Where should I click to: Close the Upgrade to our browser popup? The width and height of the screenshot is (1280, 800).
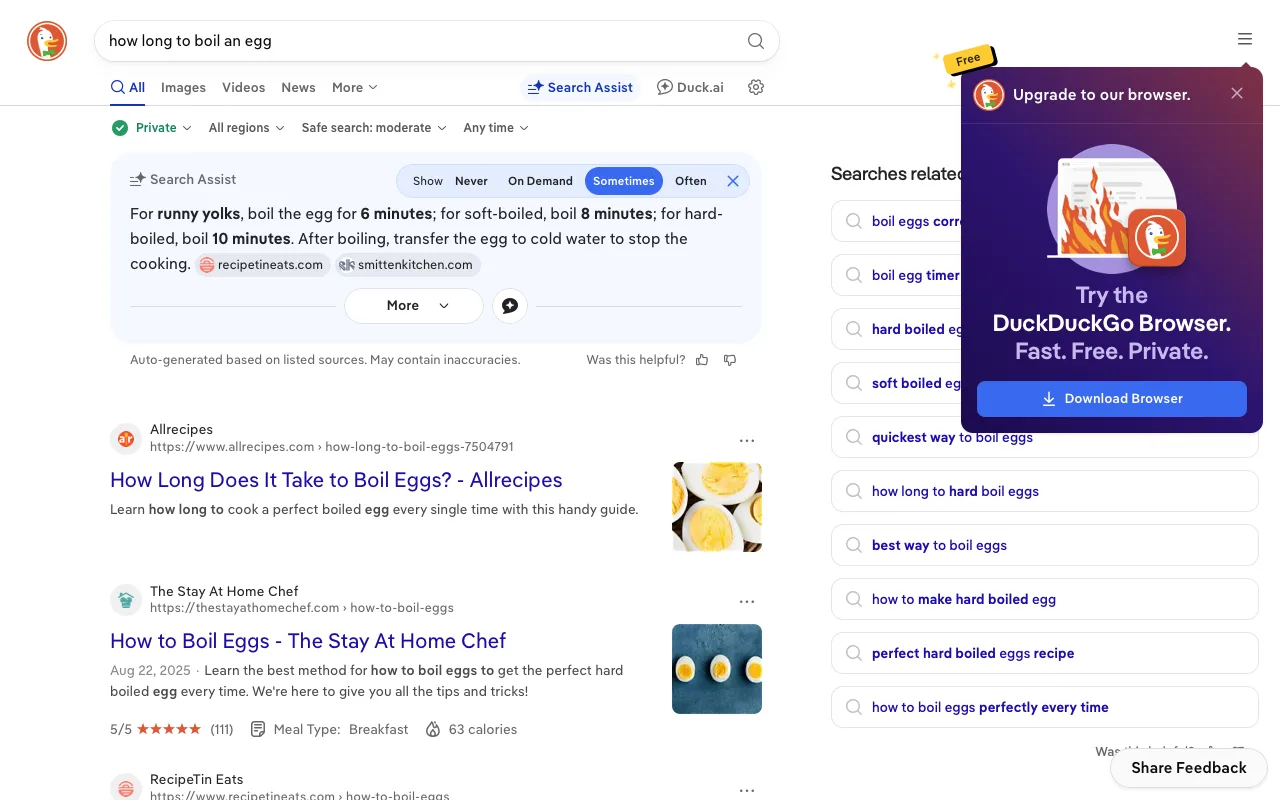[x=1237, y=93]
